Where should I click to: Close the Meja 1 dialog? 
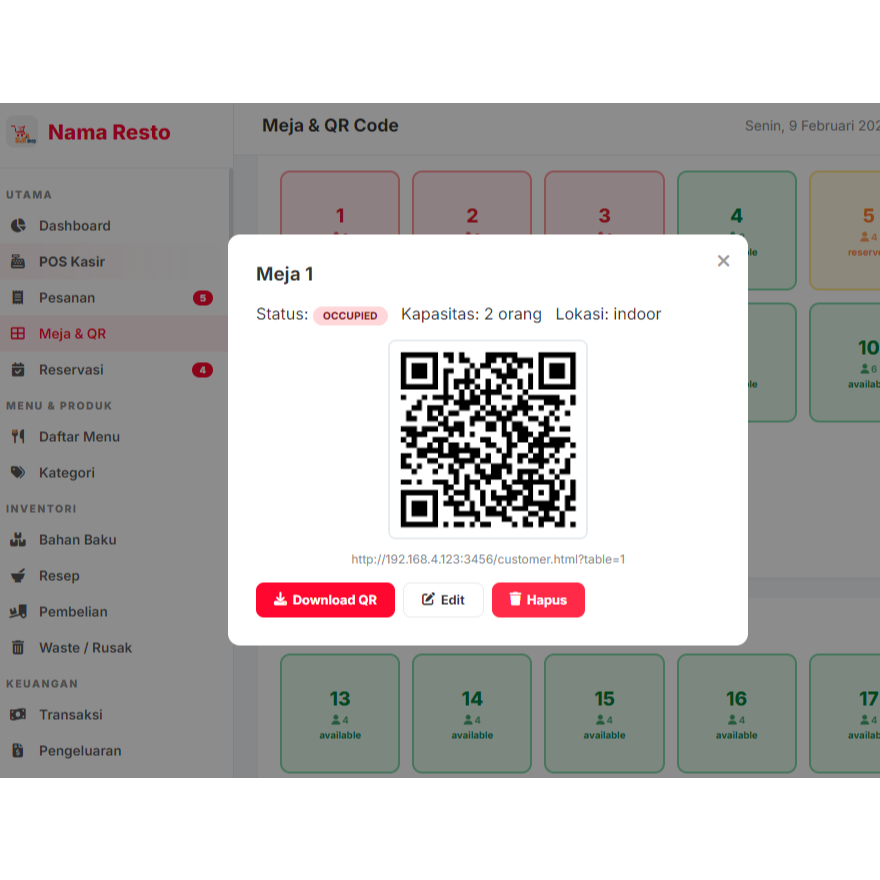coord(723,261)
